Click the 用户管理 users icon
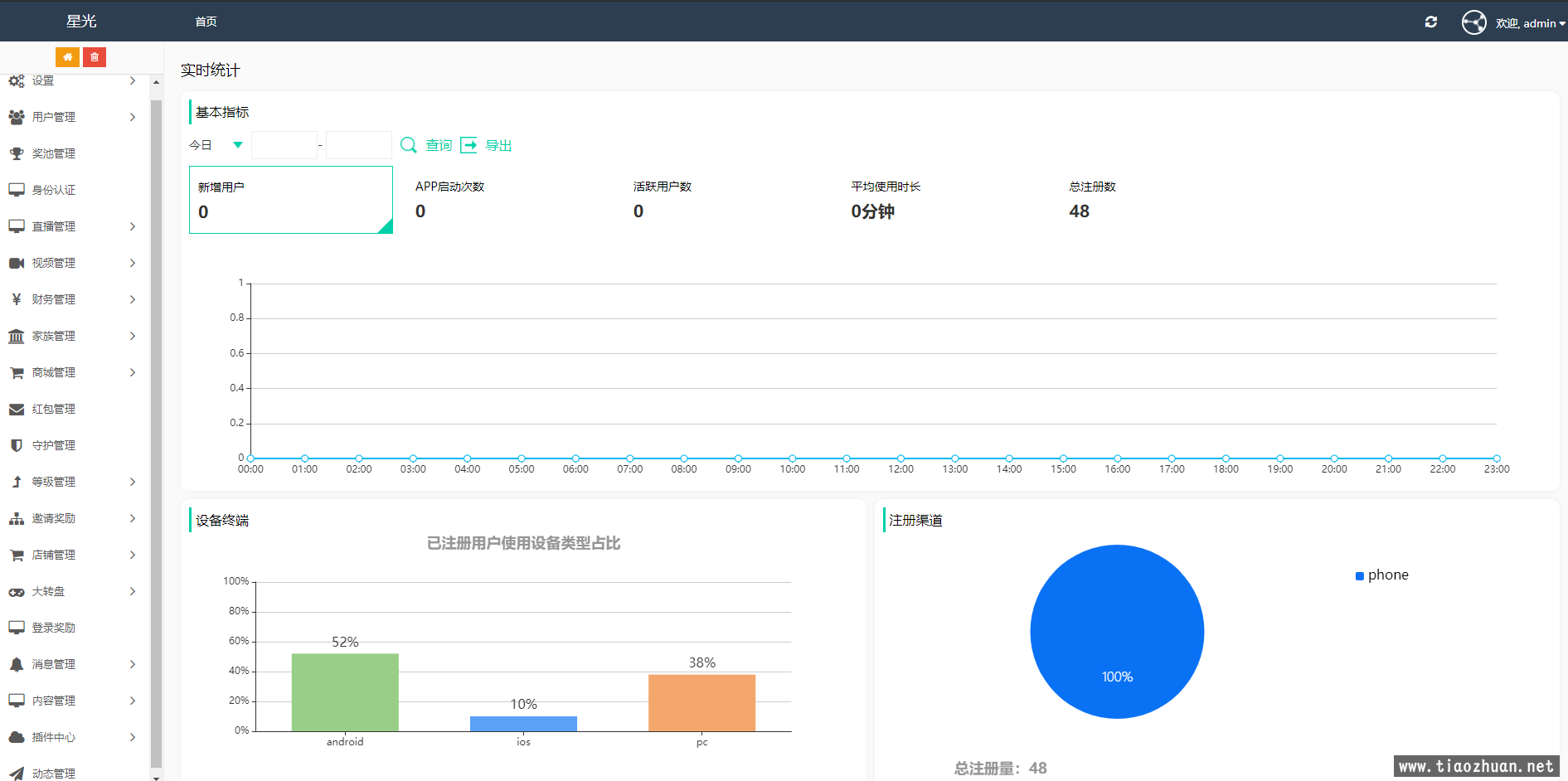This screenshot has height=781, width=1568. (17, 117)
